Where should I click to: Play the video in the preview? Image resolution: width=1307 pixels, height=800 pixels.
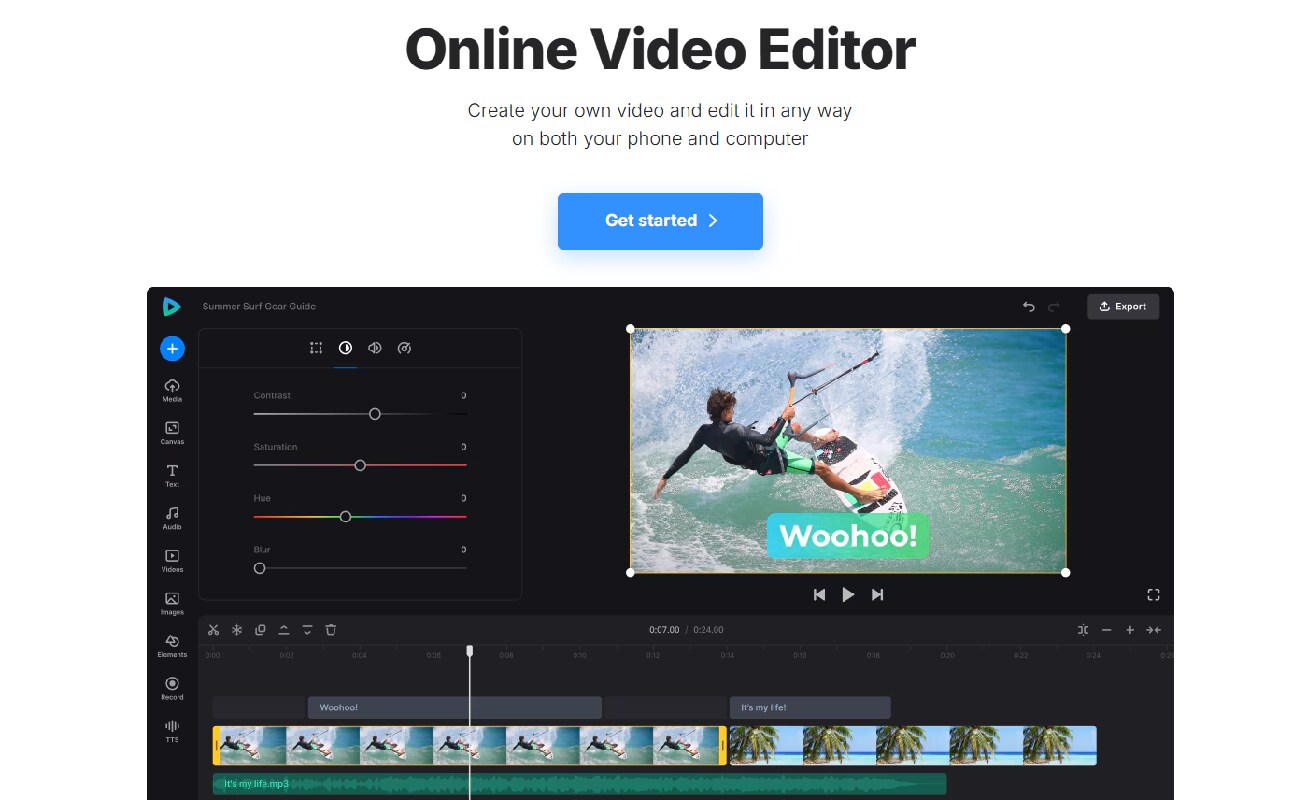click(848, 594)
